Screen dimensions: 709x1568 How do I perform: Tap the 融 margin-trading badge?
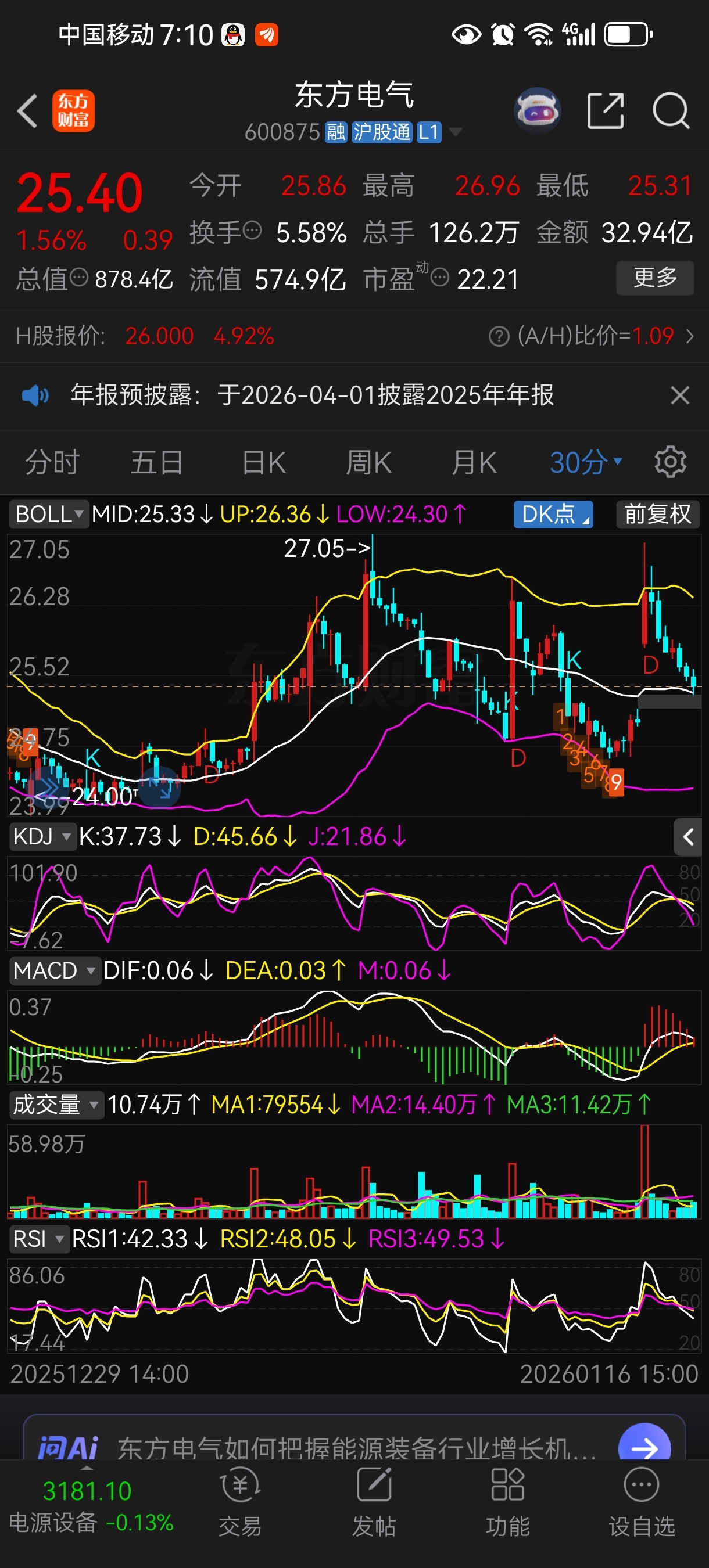click(336, 132)
